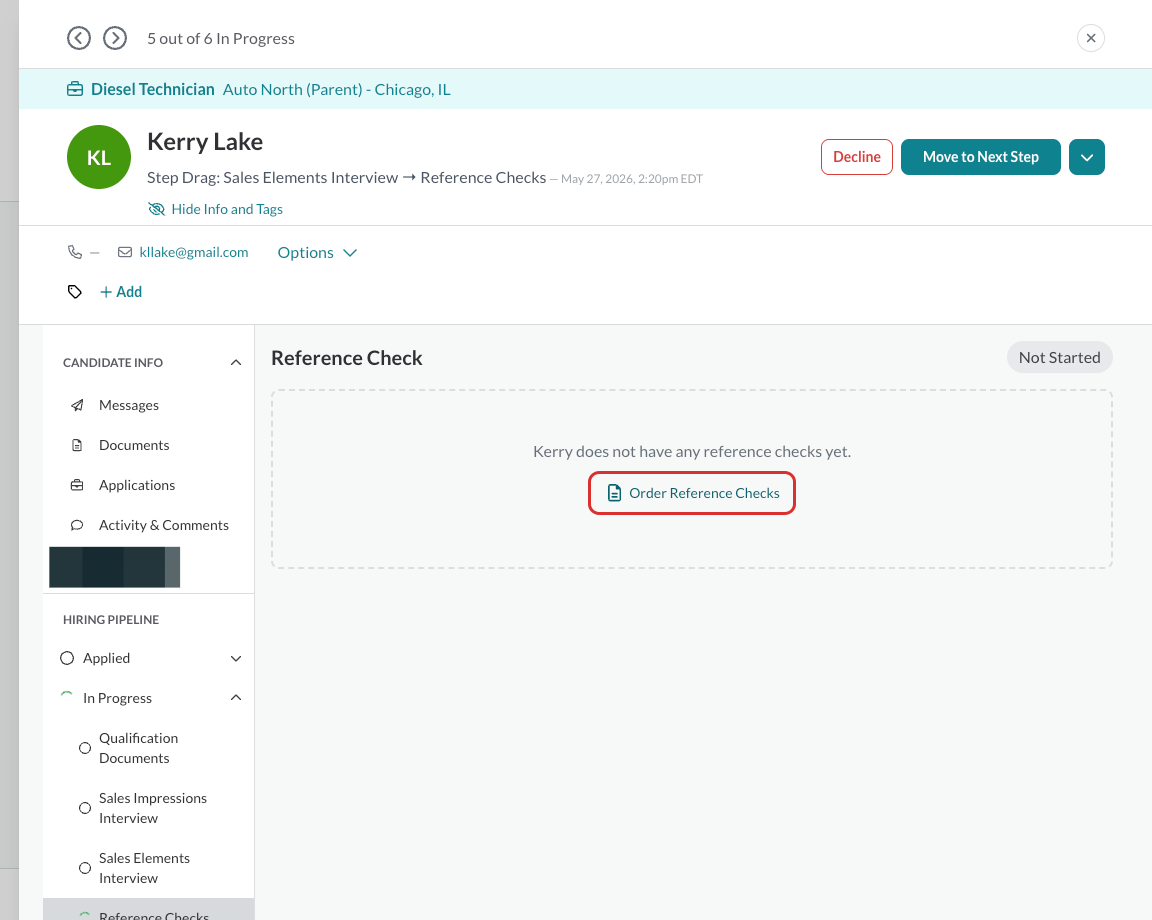Click the Applications briefcase icon
The width and height of the screenshot is (1152, 920).
tap(77, 485)
